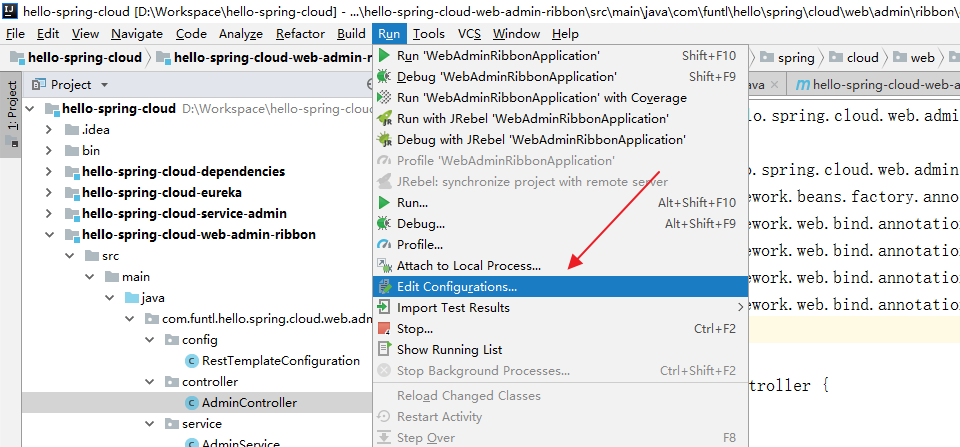Open Import Test Results submenu arrow
960x447 pixels.
pos(740,307)
